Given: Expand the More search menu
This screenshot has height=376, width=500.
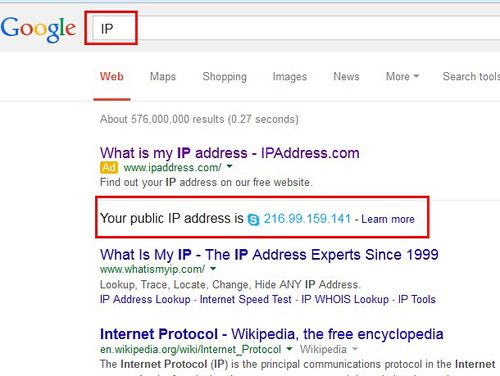Looking at the screenshot, I should click(x=402, y=76).
